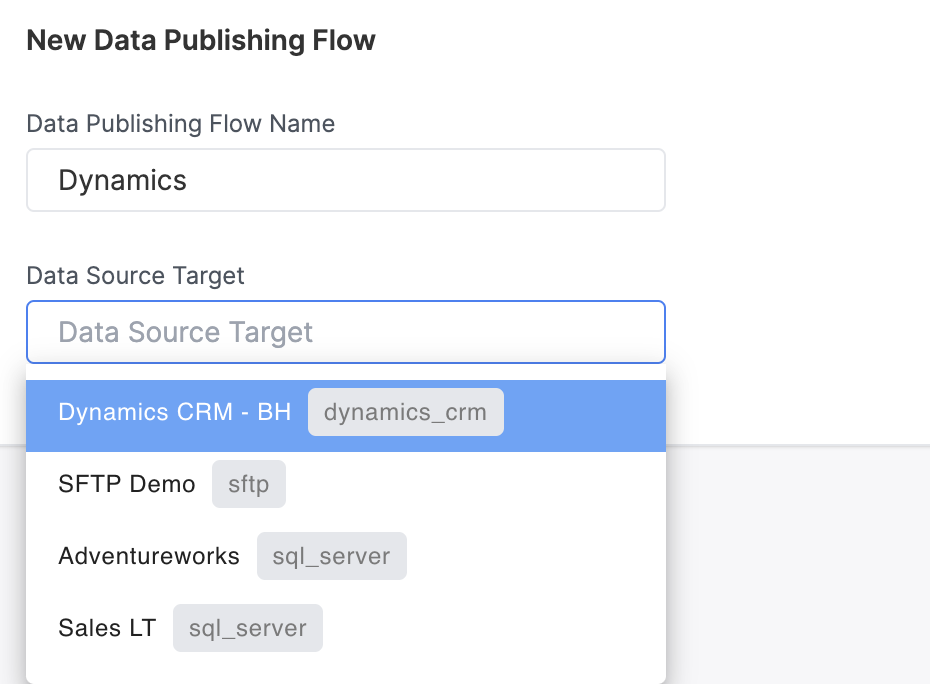The width and height of the screenshot is (930, 684).
Task: Click the Data Source Target field label
Action: click(x=135, y=275)
